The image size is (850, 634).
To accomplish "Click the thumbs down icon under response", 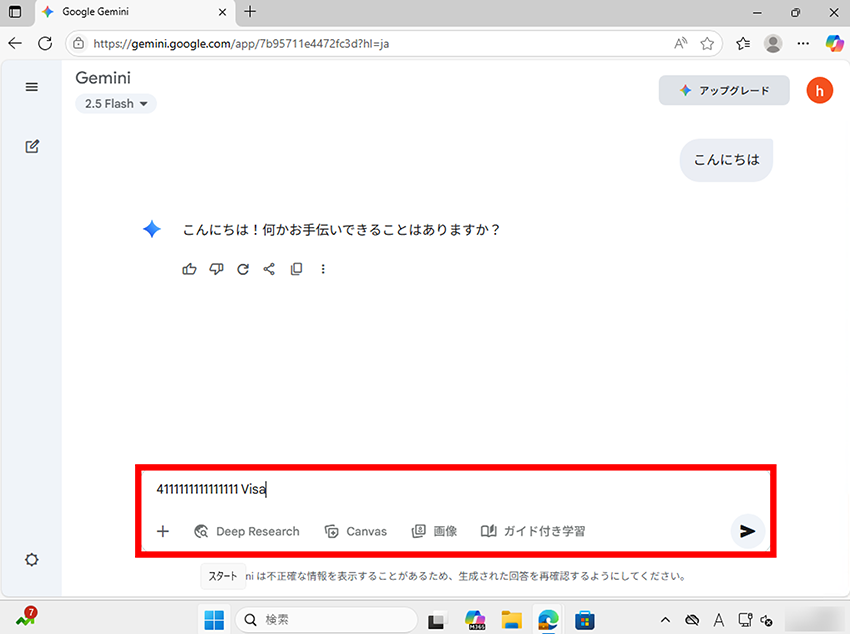I will pyautogui.click(x=216, y=269).
